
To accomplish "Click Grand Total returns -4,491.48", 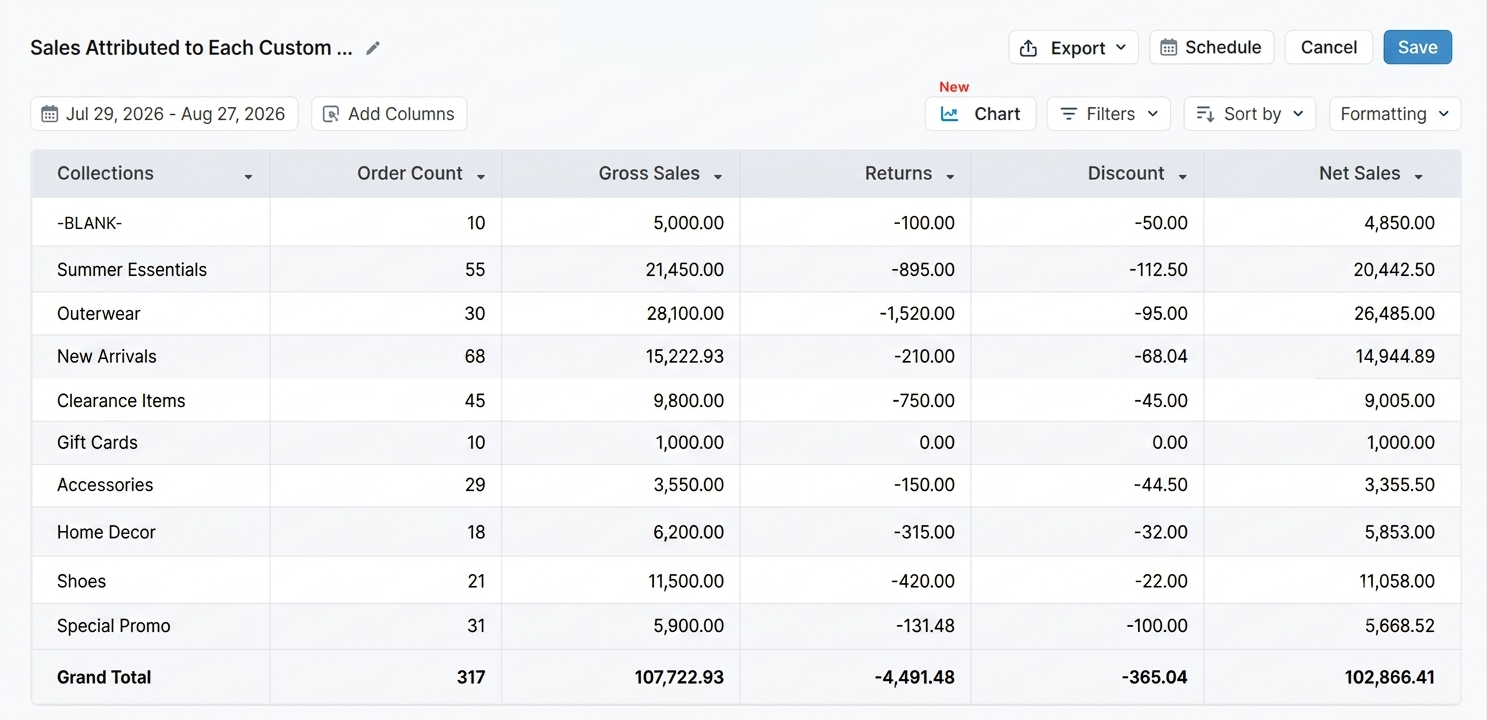I will 915,678.
